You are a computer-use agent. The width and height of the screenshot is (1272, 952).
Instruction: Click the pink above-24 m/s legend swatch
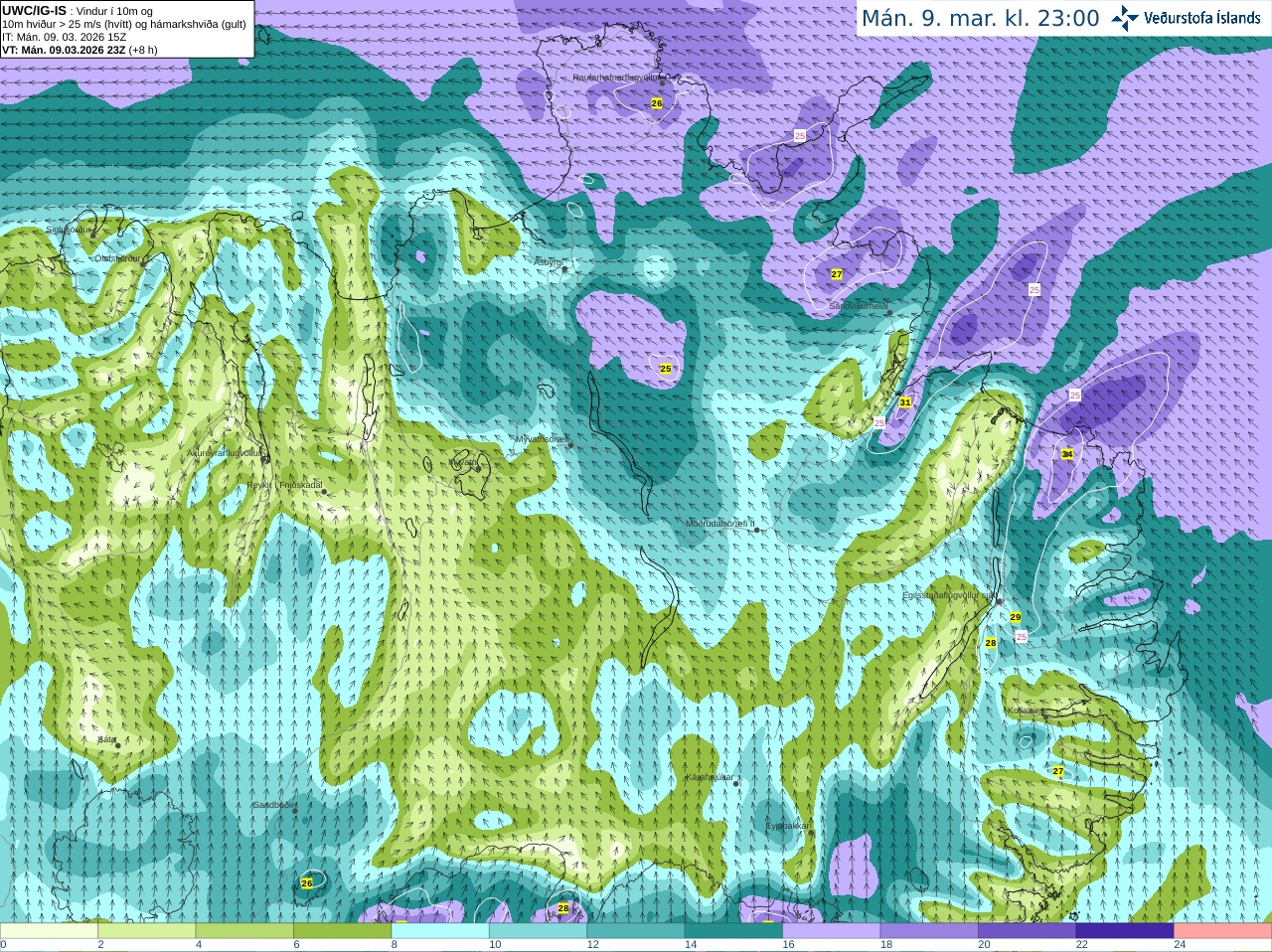(1223, 930)
